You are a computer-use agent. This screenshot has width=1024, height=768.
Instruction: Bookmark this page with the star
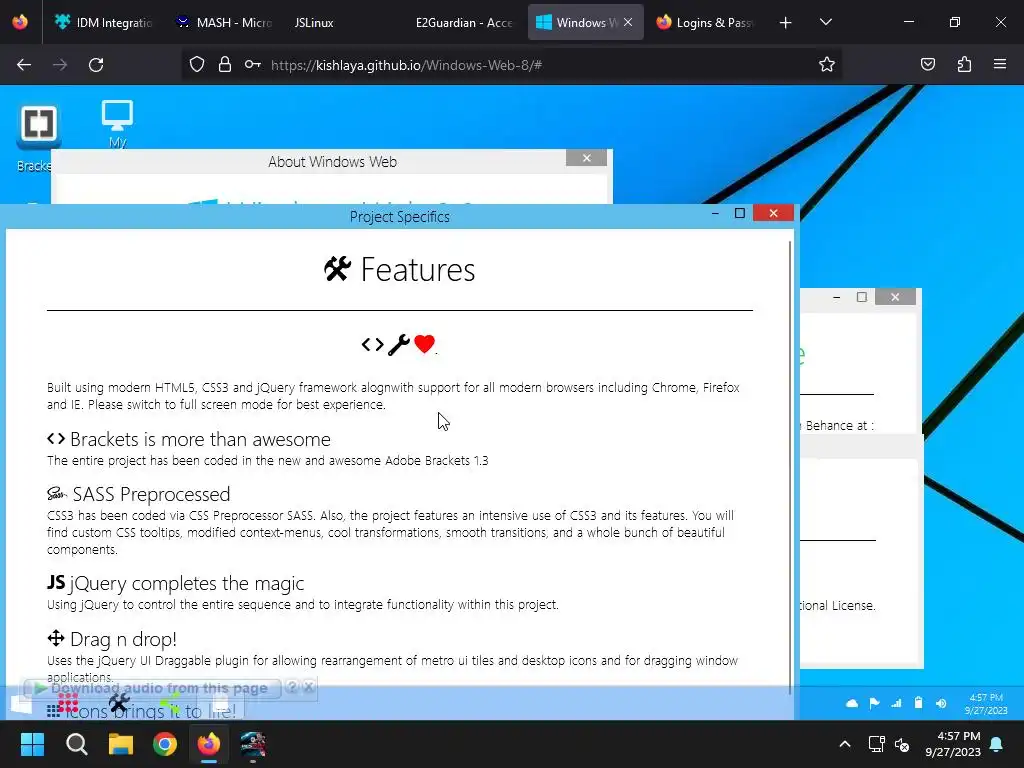827,64
